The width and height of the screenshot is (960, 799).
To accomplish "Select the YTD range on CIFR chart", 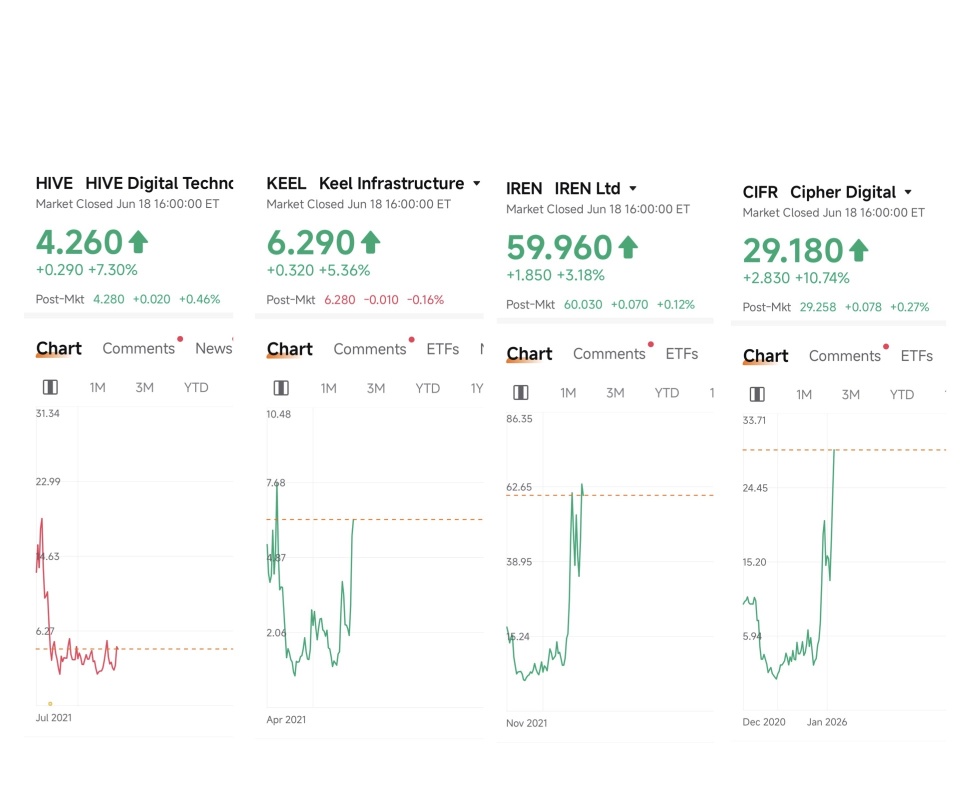I will point(902,395).
